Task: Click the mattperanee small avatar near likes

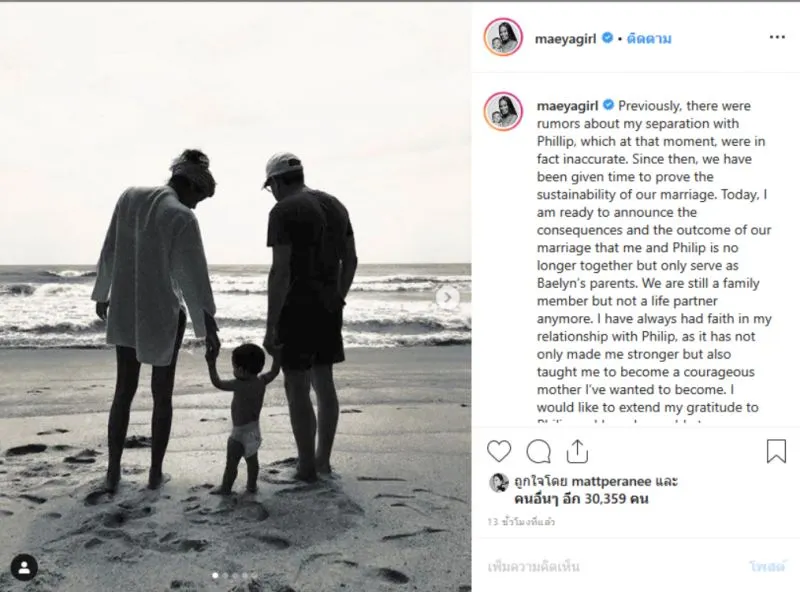Action: [499, 482]
